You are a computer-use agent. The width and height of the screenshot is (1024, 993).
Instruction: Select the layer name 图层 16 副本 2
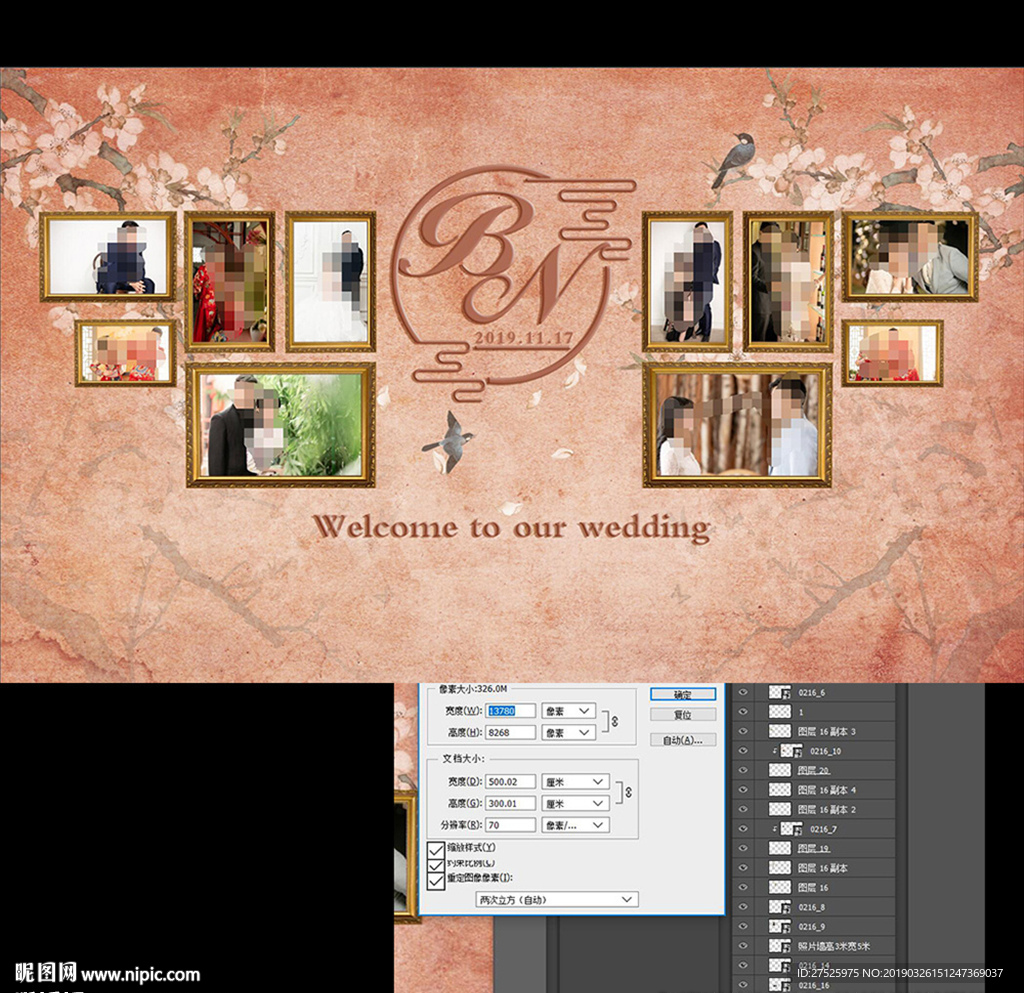(826, 810)
